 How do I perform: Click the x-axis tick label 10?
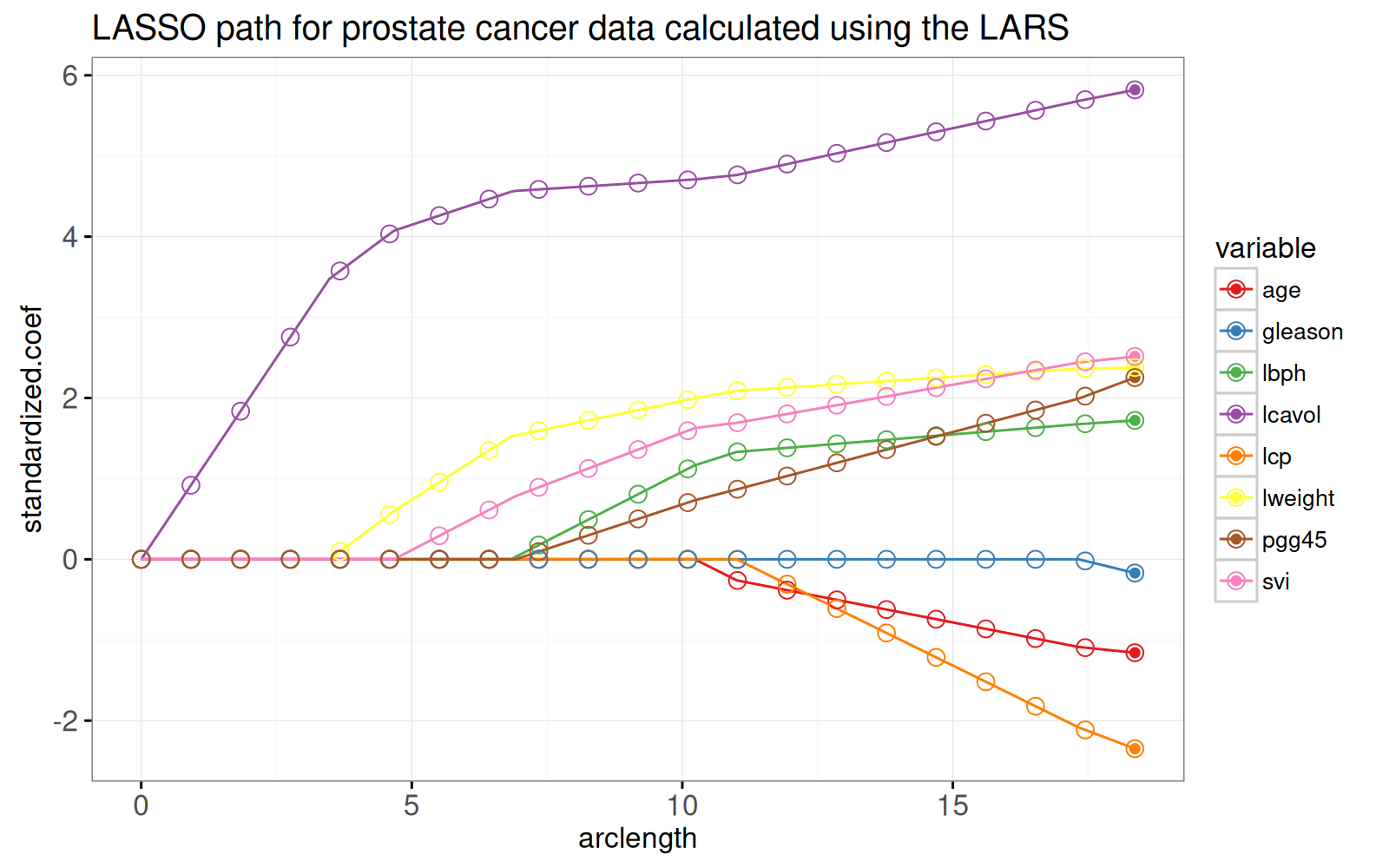pyautogui.click(x=682, y=806)
